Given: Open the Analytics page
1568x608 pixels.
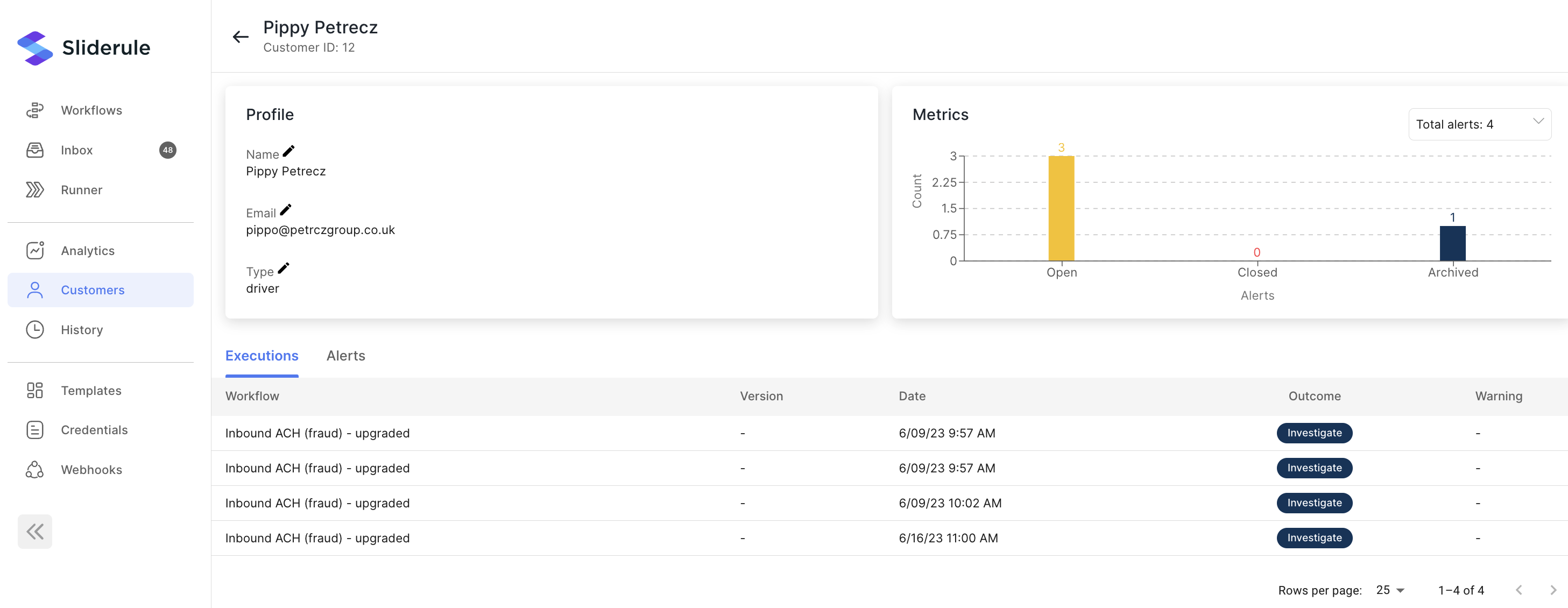Looking at the screenshot, I should [87, 251].
